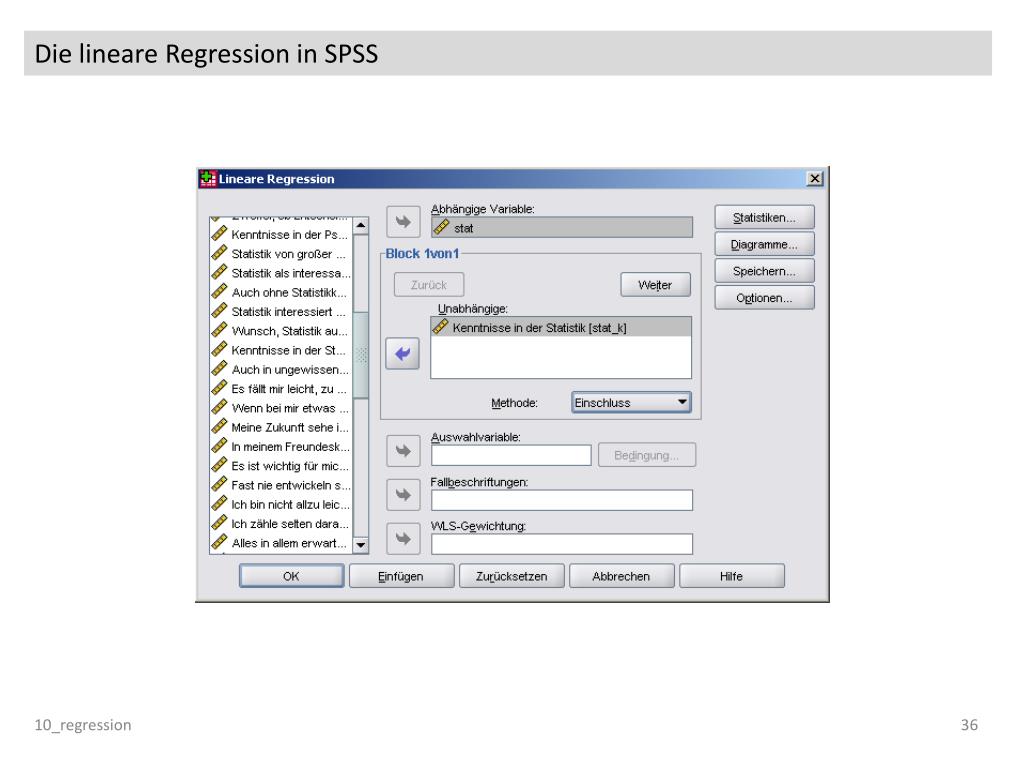The image size is (1024, 768).
Task: Click Einfügen button
Action: pos(401,576)
